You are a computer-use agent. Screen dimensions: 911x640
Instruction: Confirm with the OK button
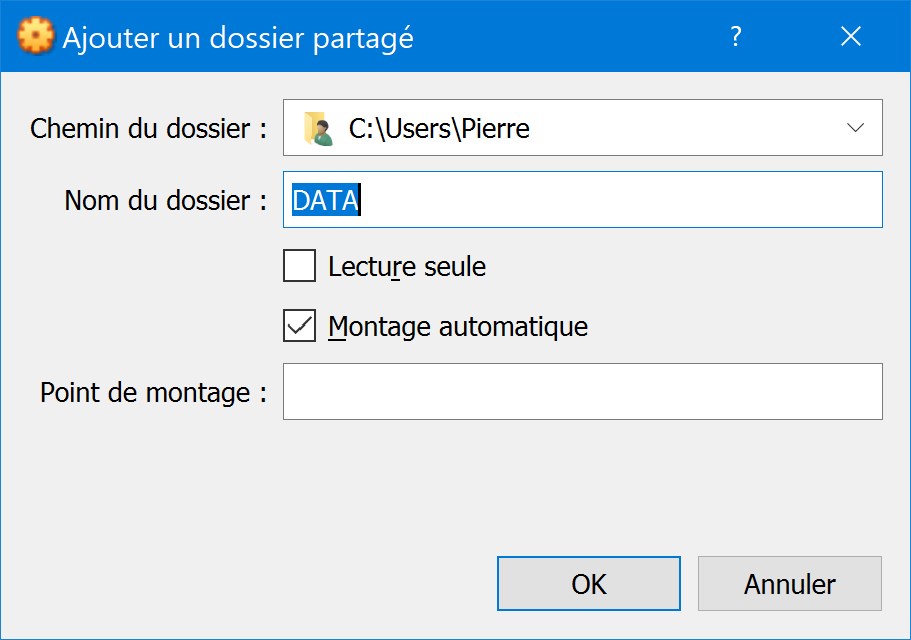point(589,584)
